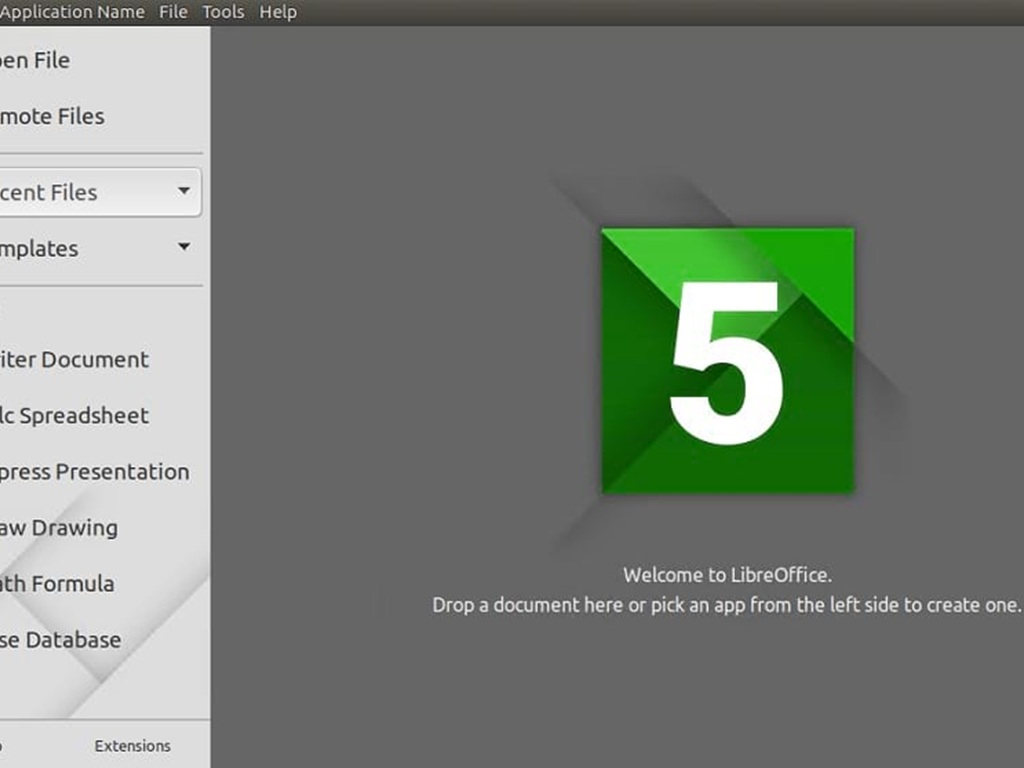The height and width of the screenshot is (768, 1024).
Task: Open the Tools menu
Action: pos(222,12)
